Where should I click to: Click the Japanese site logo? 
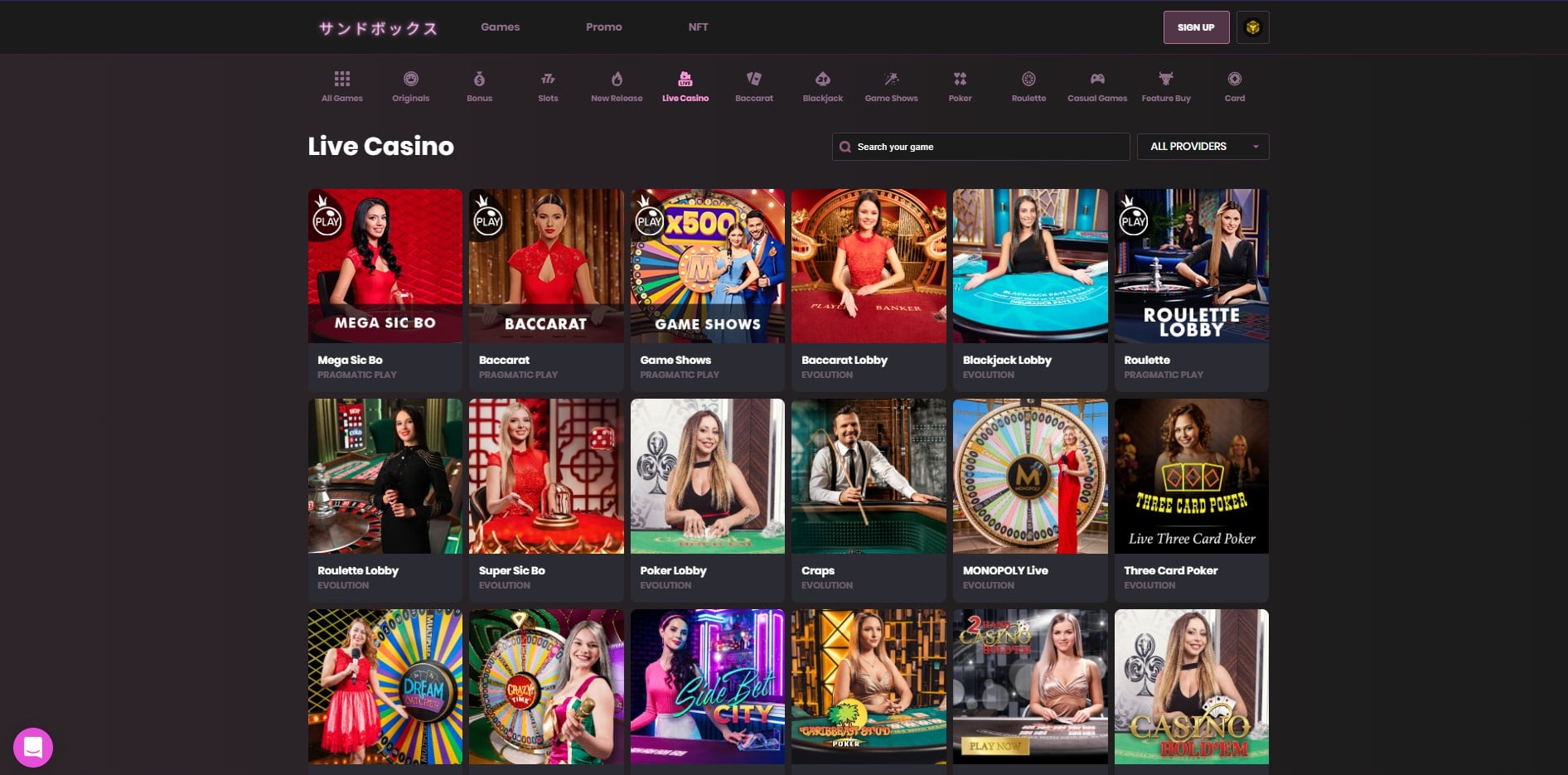click(378, 28)
